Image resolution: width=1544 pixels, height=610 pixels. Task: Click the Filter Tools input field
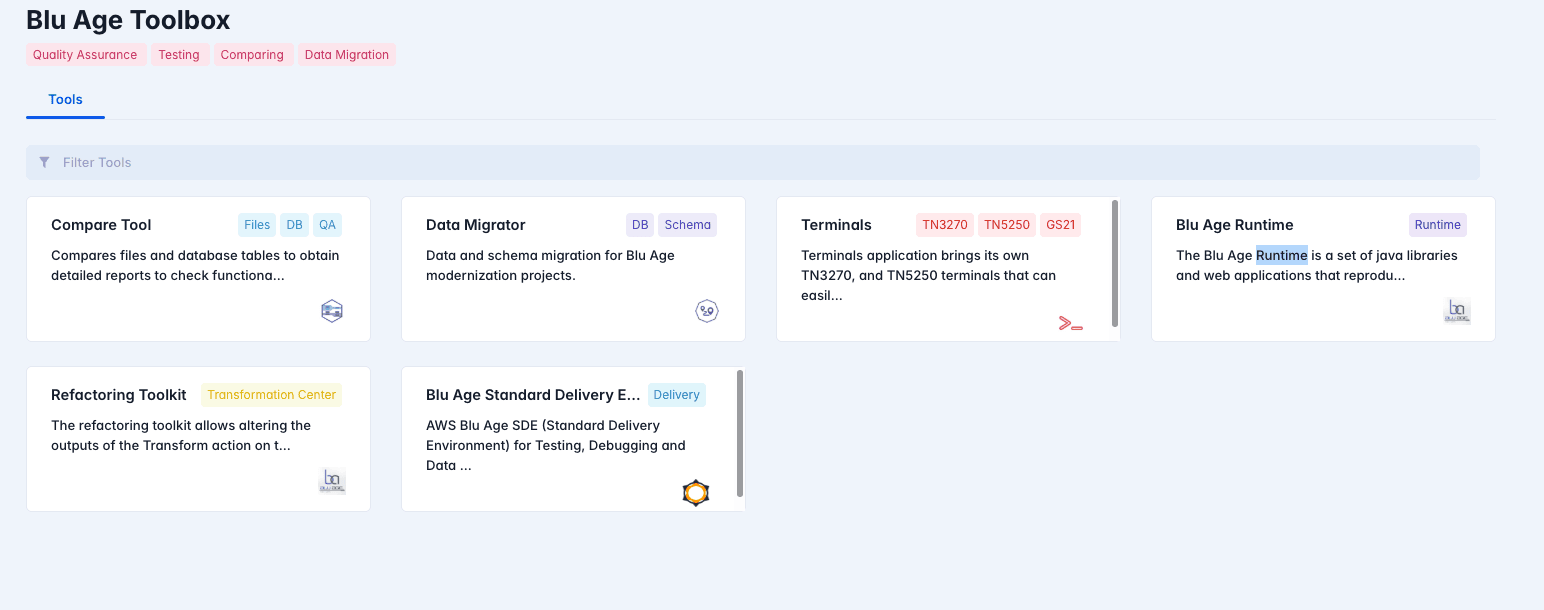pyautogui.click(x=760, y=162)
